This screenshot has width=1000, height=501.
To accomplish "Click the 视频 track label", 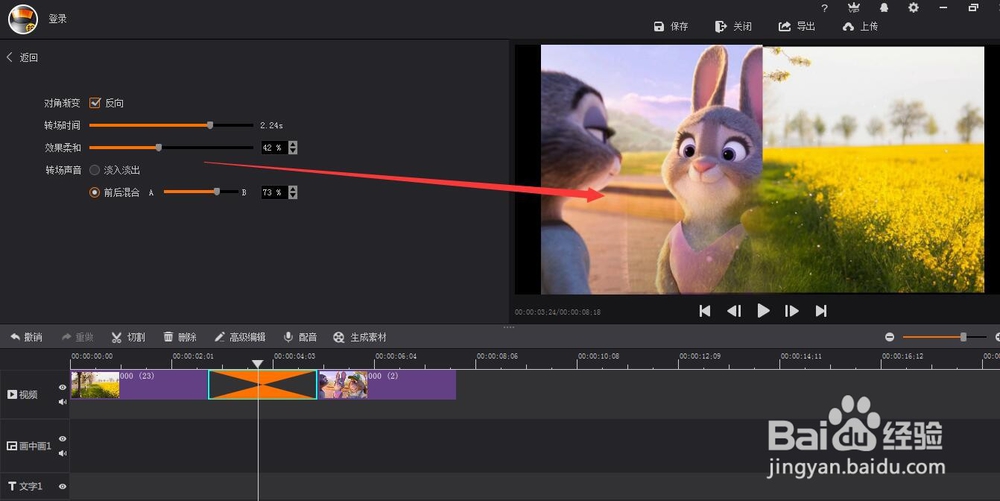I will click(x=22, y=395).
